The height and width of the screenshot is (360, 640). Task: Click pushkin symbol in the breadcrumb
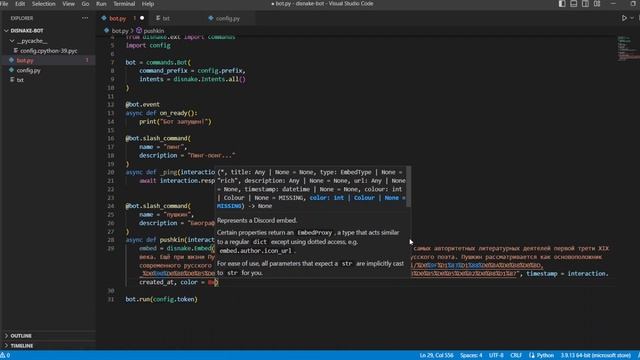pyautogui.click(x=153, y=31)
